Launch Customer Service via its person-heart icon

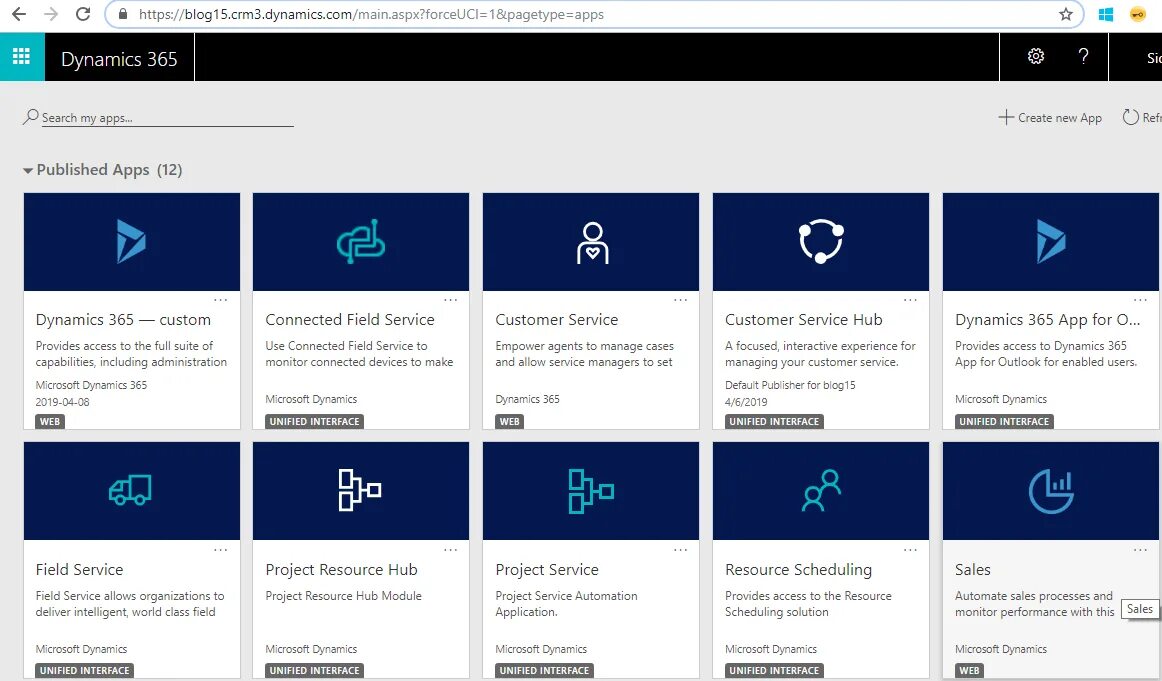591,242
